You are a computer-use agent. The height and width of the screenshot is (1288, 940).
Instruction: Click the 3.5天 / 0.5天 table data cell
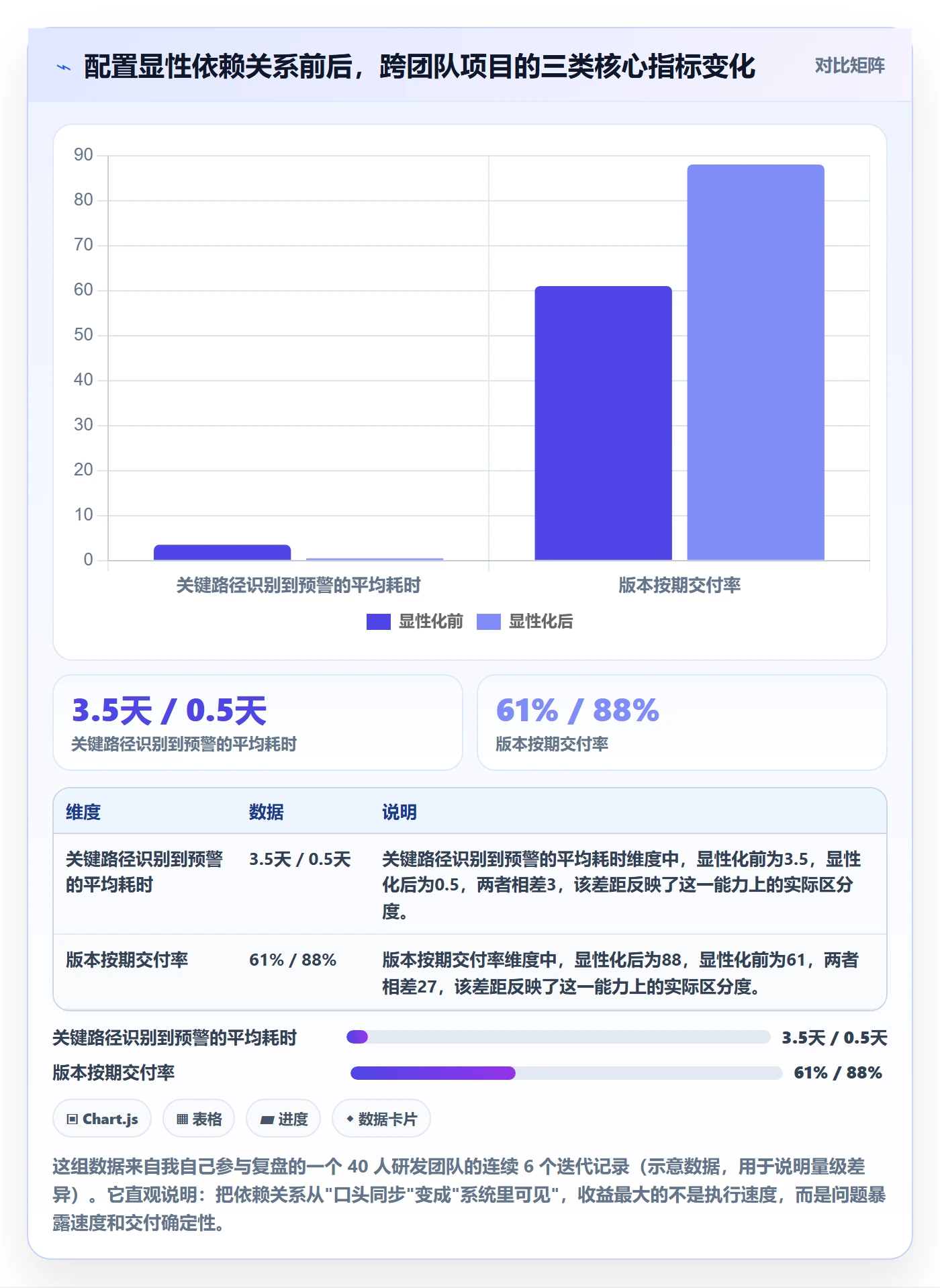pyautogui.click(x=300, y=859)
